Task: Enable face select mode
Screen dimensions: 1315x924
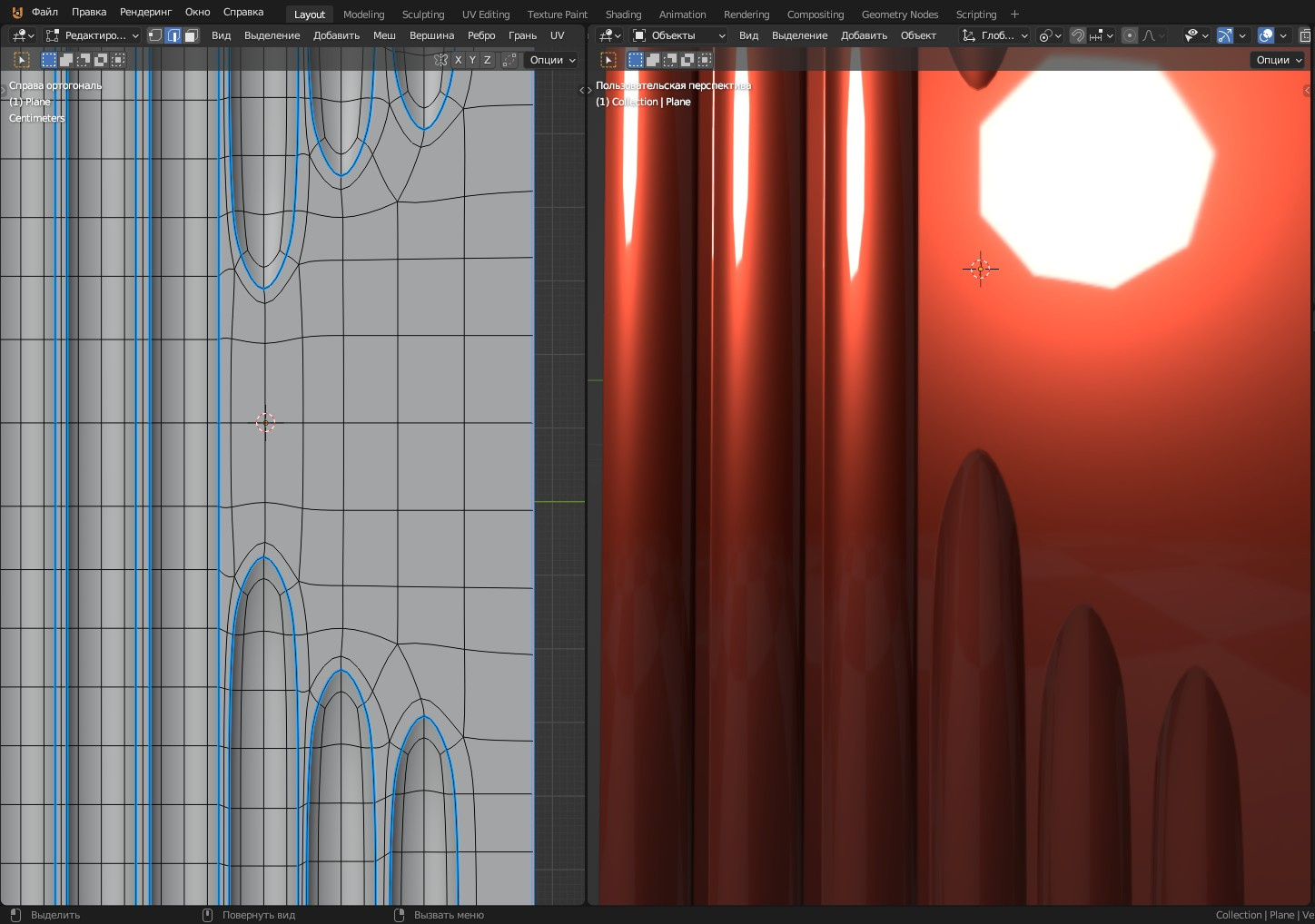Action: click(x=191, y=35)
